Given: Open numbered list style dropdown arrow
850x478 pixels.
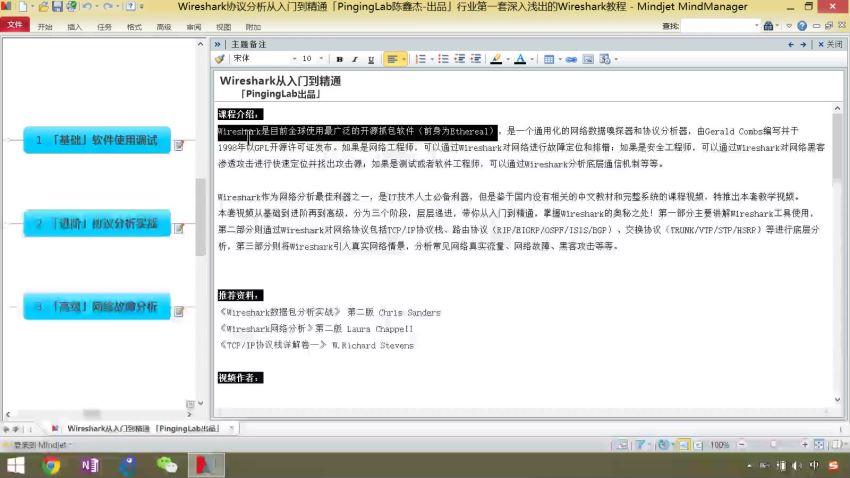Looking at the screenshot, I should pos(432,59).
